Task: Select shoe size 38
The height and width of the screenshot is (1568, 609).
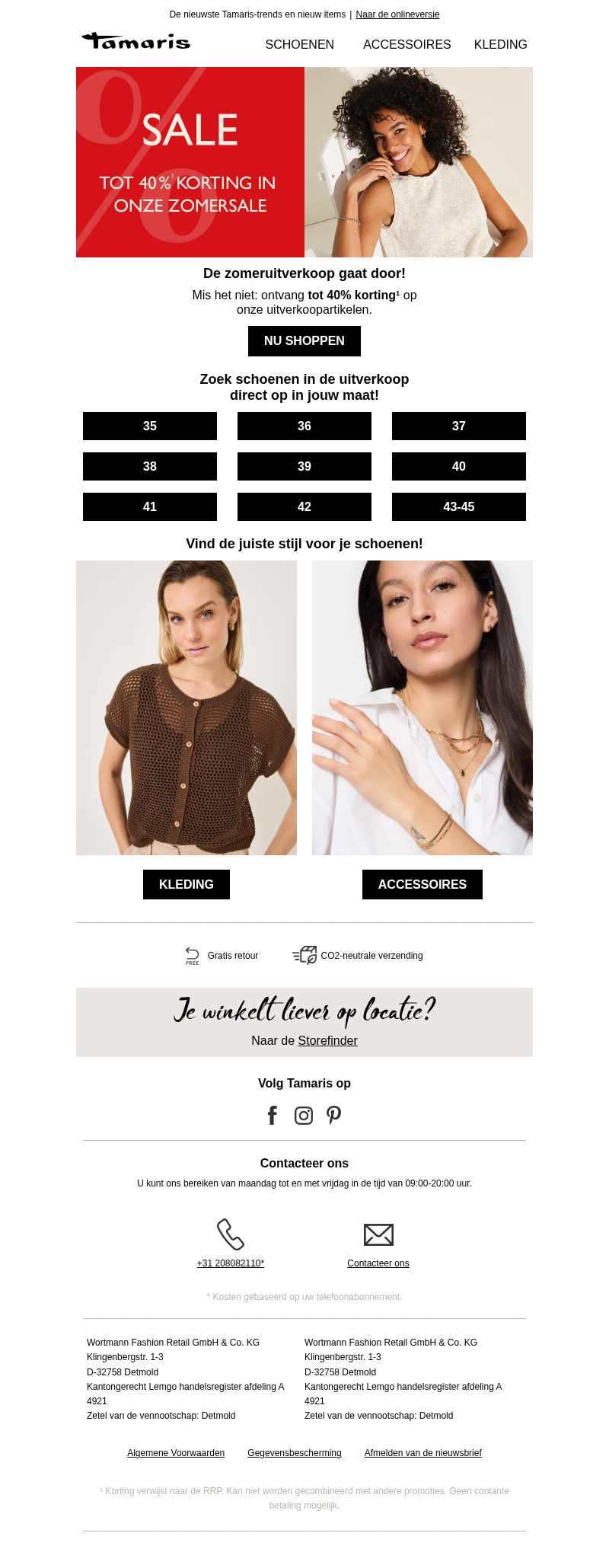Action: point(150,466)
